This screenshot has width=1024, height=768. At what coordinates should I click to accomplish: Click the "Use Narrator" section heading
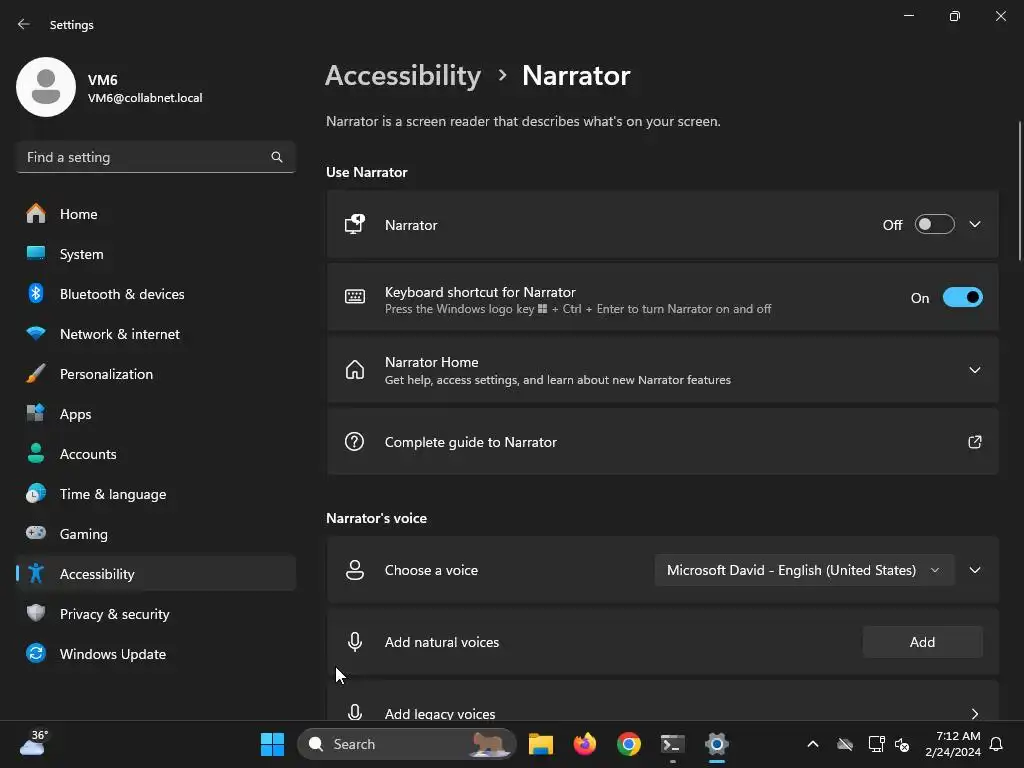tap(366, 172)
